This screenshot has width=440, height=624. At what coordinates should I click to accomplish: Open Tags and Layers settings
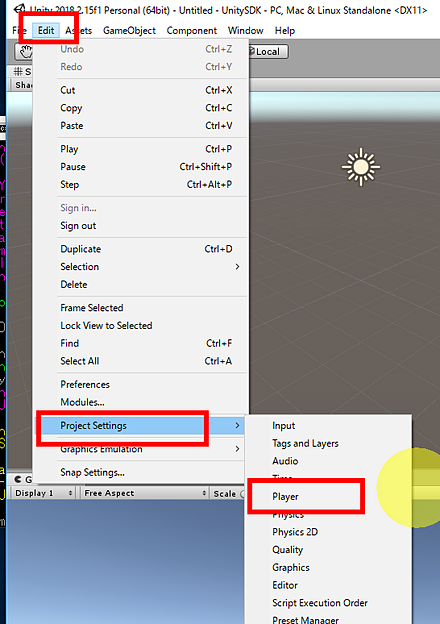[x=329, y=443]
